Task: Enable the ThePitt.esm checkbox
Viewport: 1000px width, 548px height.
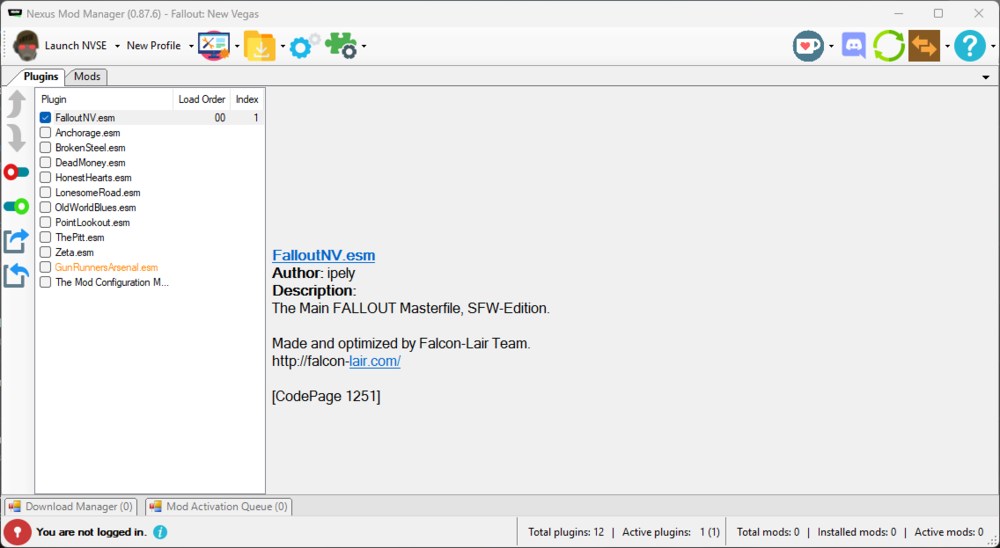Action: 45,237
